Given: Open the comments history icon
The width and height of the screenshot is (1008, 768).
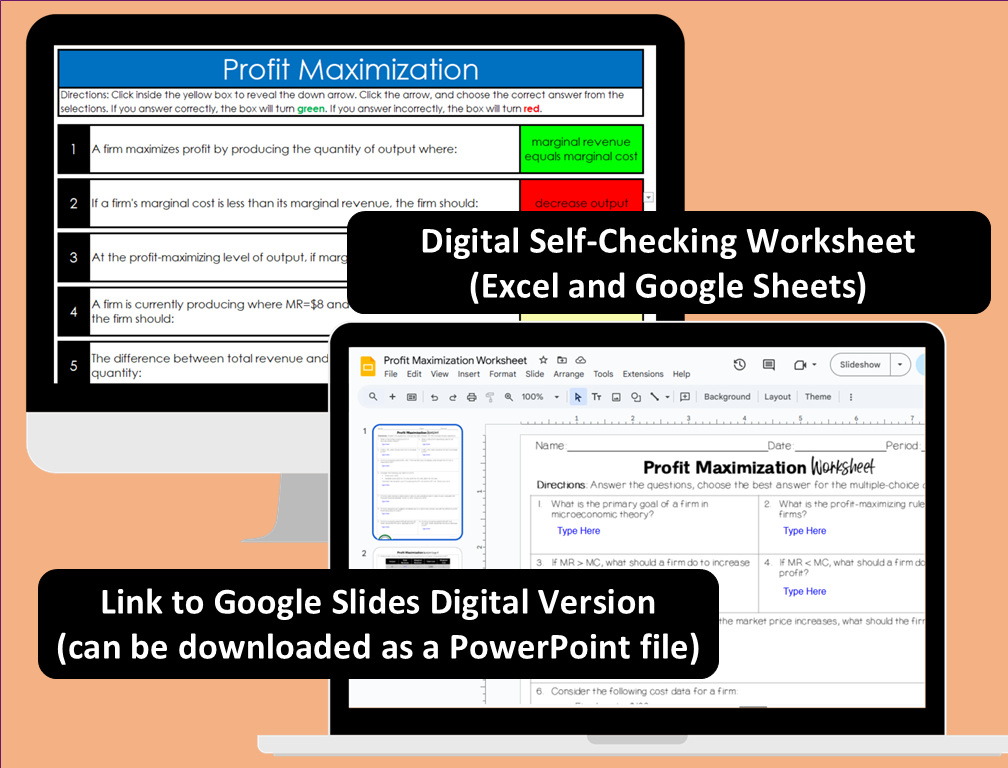Looking at the screenshot, I should (768, 364).
